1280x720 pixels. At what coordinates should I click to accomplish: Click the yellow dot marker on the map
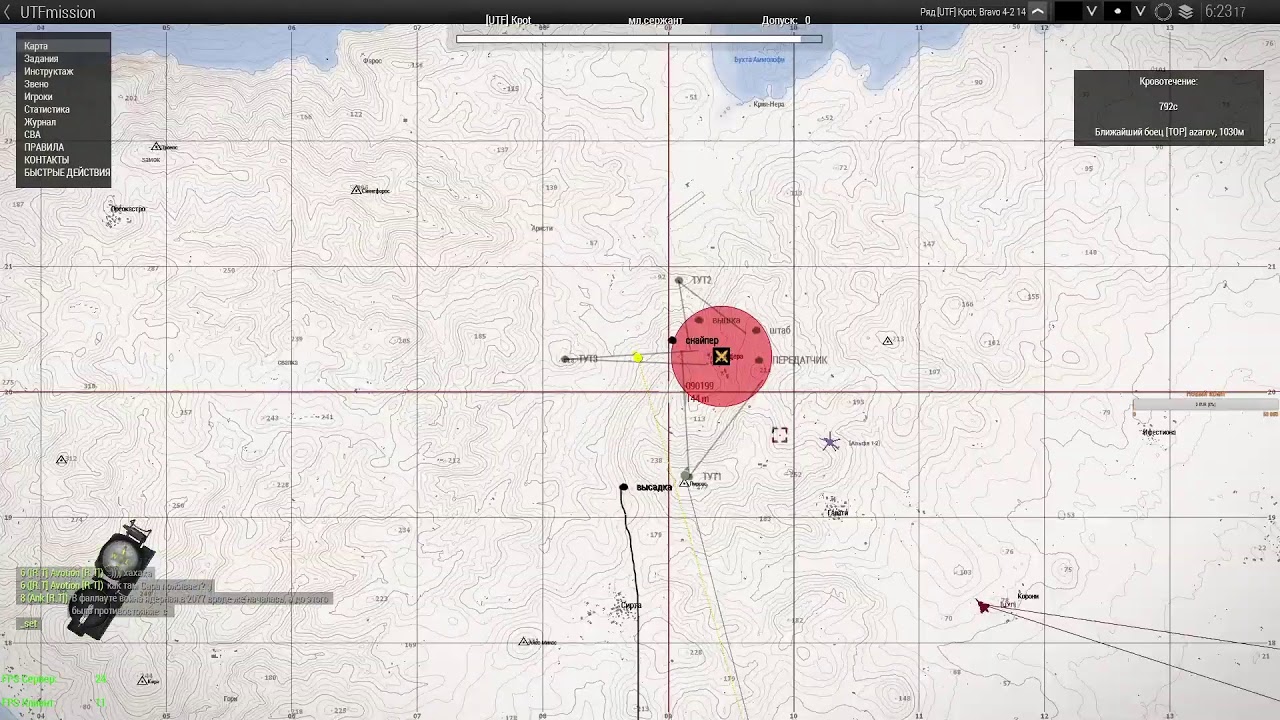637,357
